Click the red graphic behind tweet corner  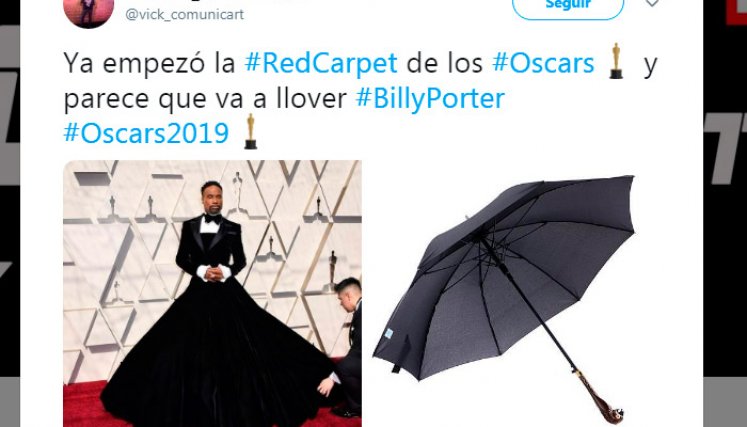click(x=737, y=12)
